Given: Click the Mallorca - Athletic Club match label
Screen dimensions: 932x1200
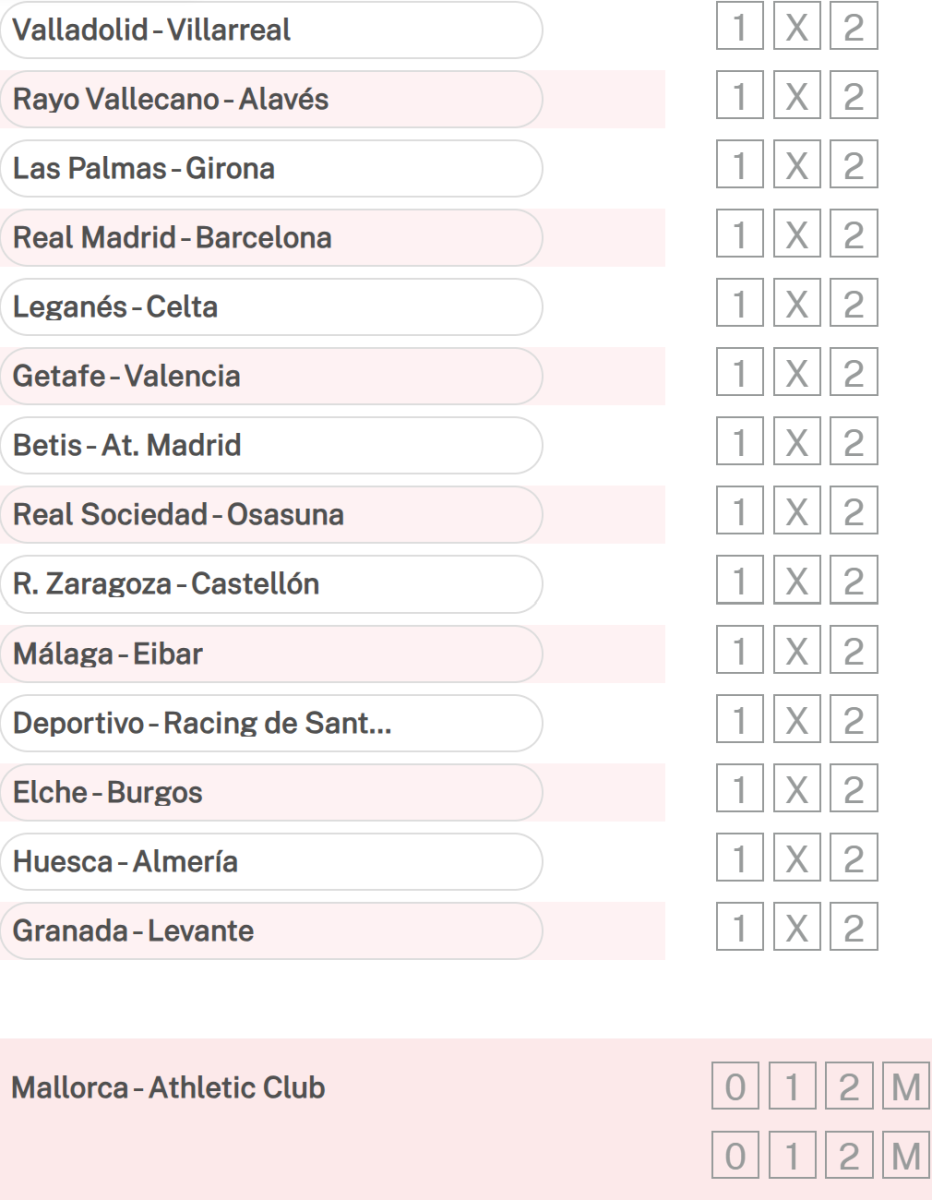Looking at the screenshot, I should pos(168,1088).
